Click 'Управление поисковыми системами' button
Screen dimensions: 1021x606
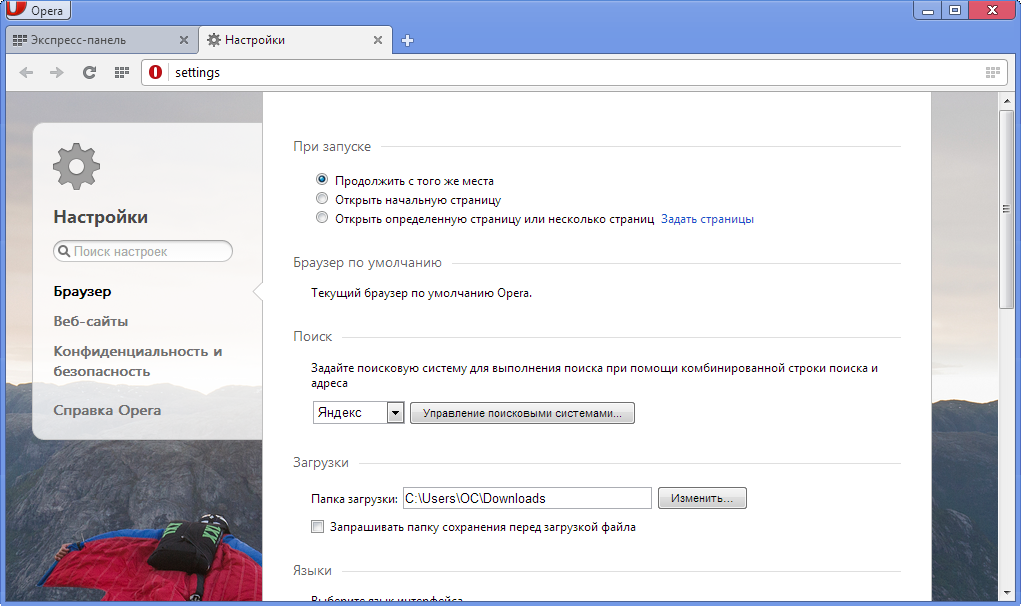click(x=522, y=413)
